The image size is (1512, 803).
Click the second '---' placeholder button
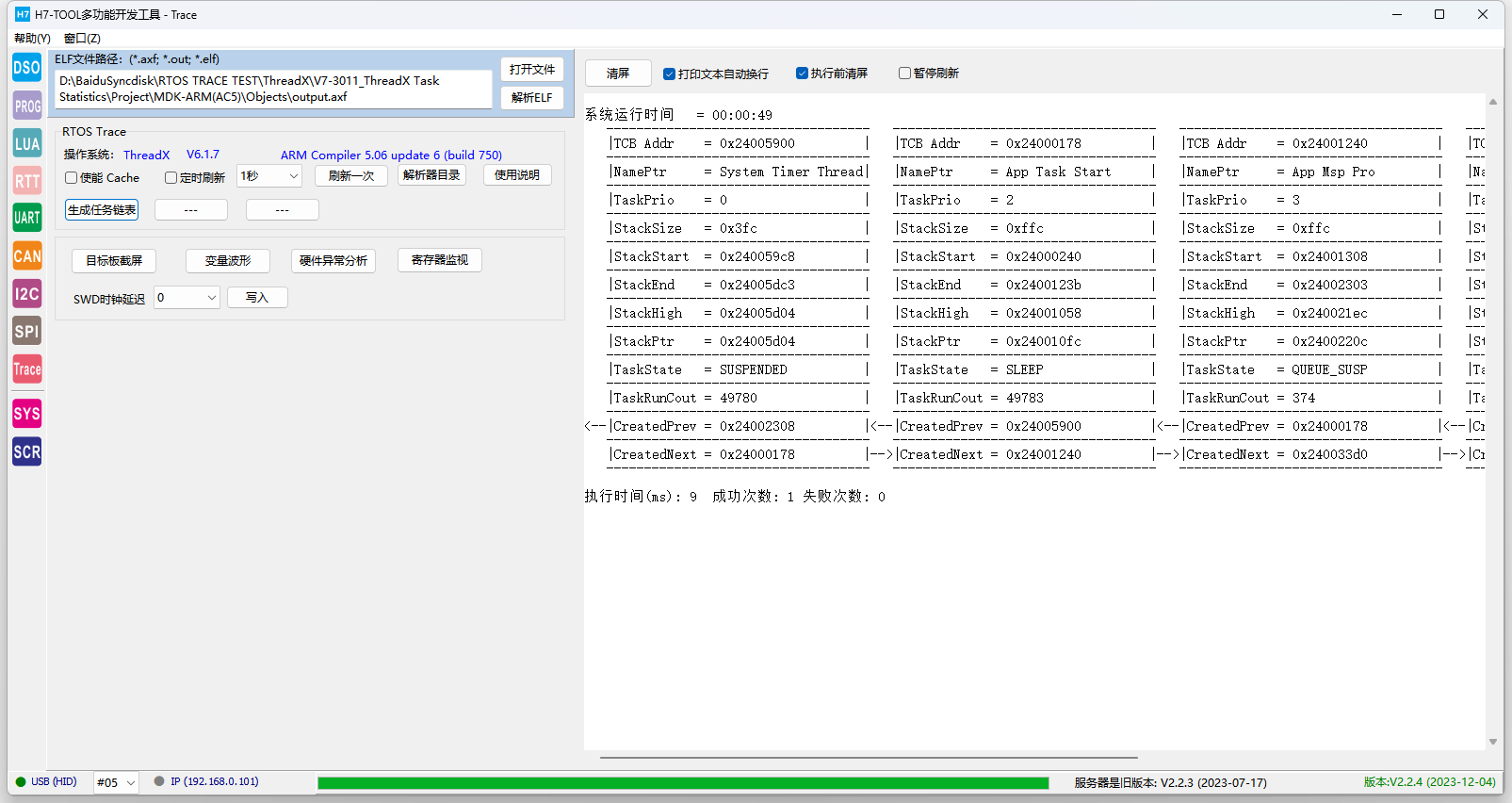283,210
